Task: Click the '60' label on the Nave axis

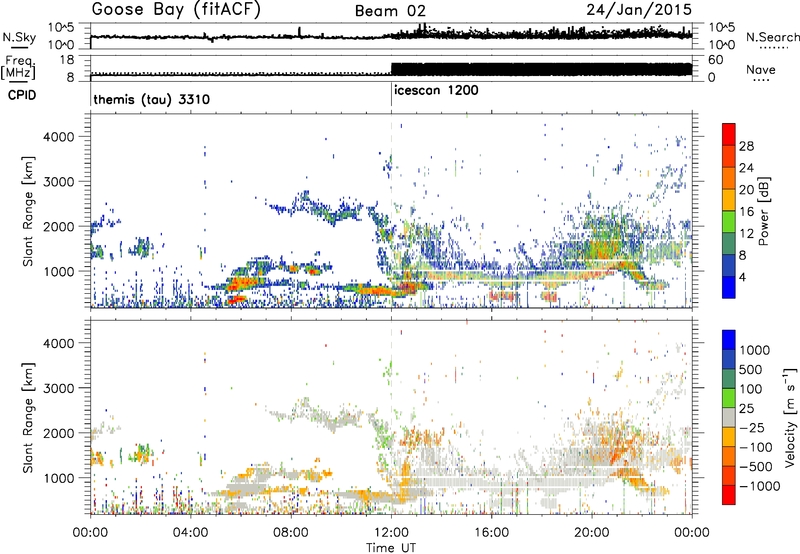Action: point(716,60)
